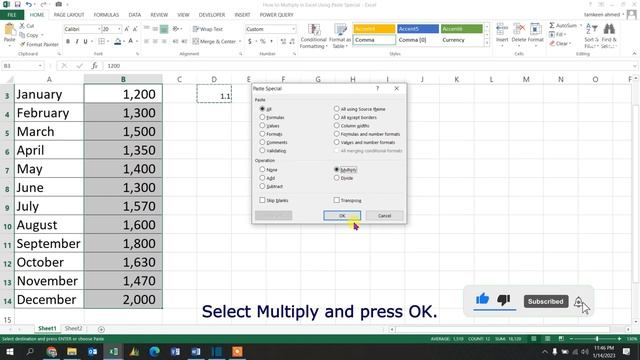Click the Undo arrow icon
640x360 pixels.
(x=29, y=4)
